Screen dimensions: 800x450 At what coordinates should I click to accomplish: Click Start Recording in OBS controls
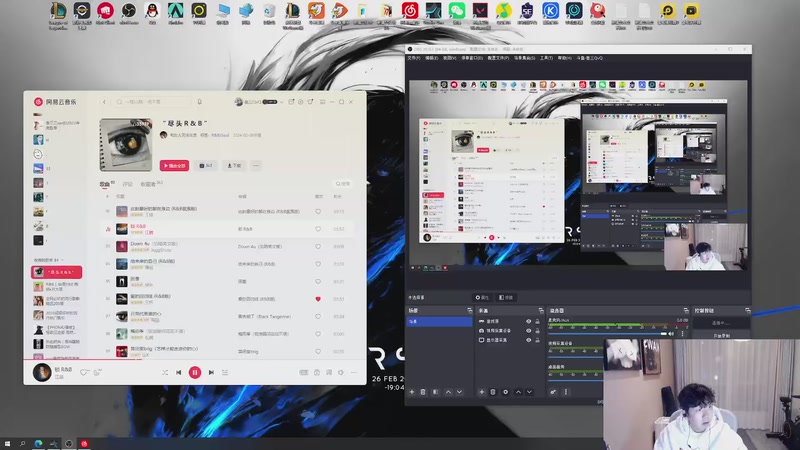(721, 335)
